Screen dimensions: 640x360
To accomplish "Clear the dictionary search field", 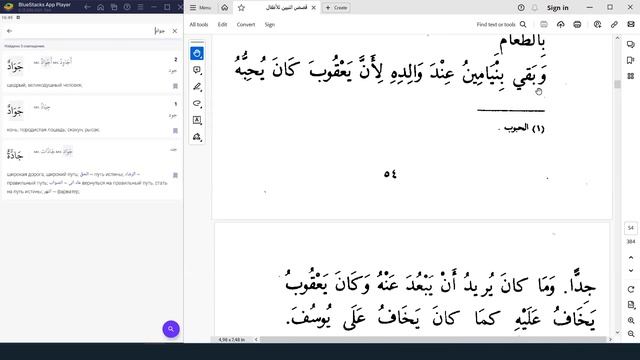I will tap(175, 31).
